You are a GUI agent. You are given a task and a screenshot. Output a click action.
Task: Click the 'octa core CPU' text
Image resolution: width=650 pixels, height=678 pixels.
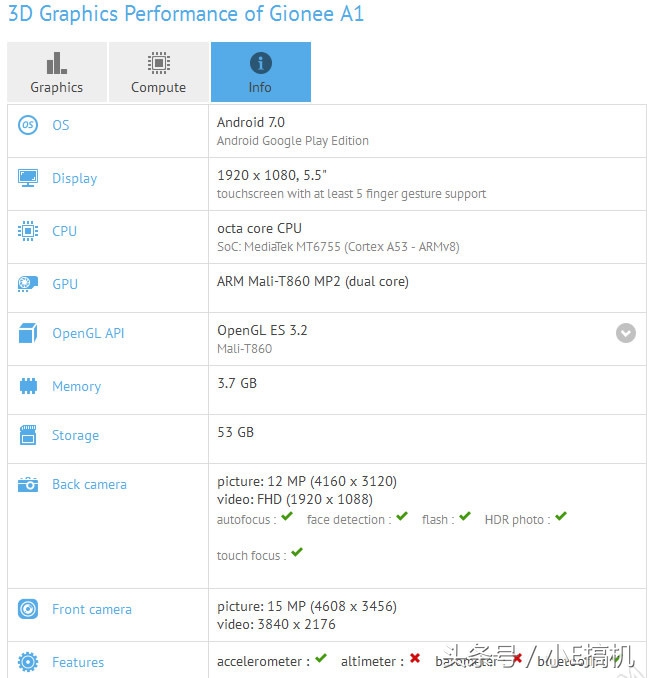click(259, 228)
